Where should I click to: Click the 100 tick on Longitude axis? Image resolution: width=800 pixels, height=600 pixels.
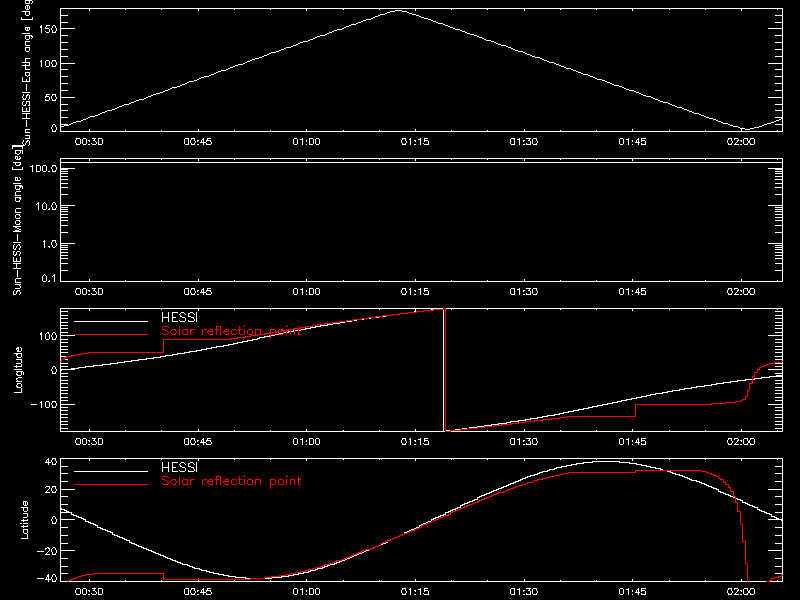pos(48,336)
